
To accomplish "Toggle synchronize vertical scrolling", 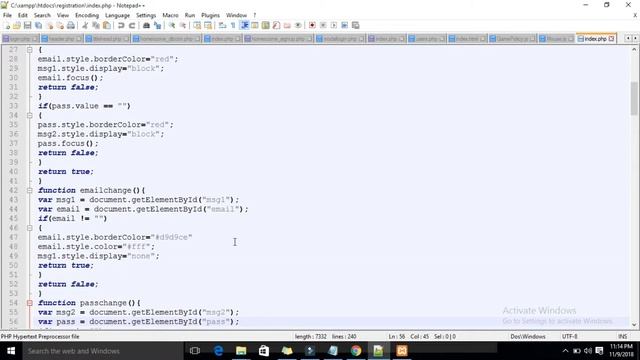I will pos(197,25).
